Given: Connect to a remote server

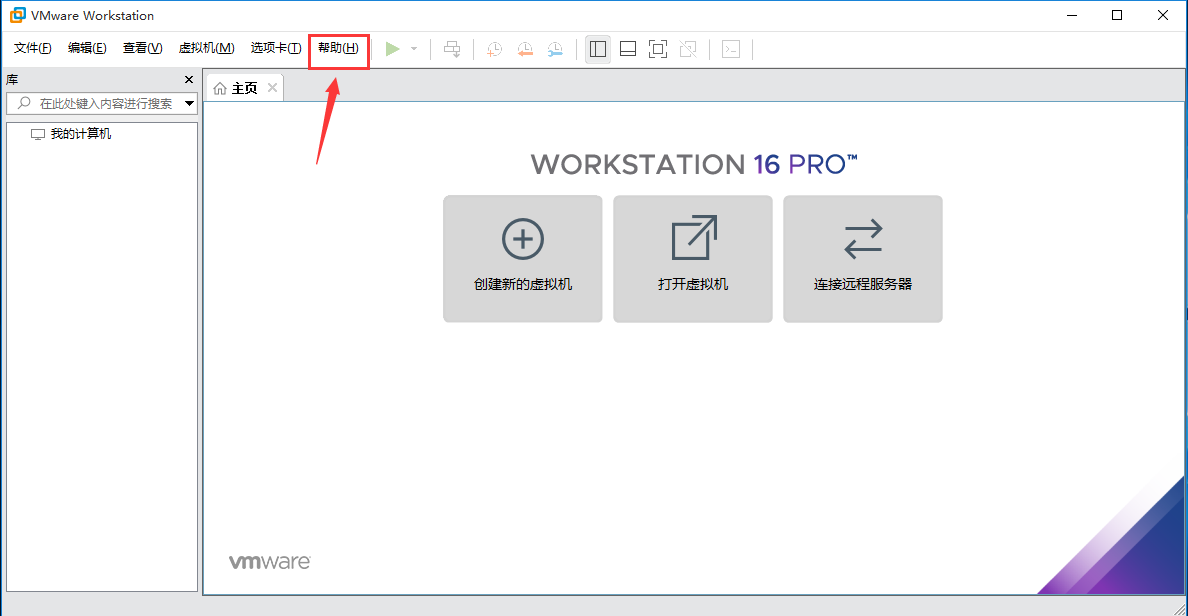Looking at the screenshot, I should tap(862, 258).
